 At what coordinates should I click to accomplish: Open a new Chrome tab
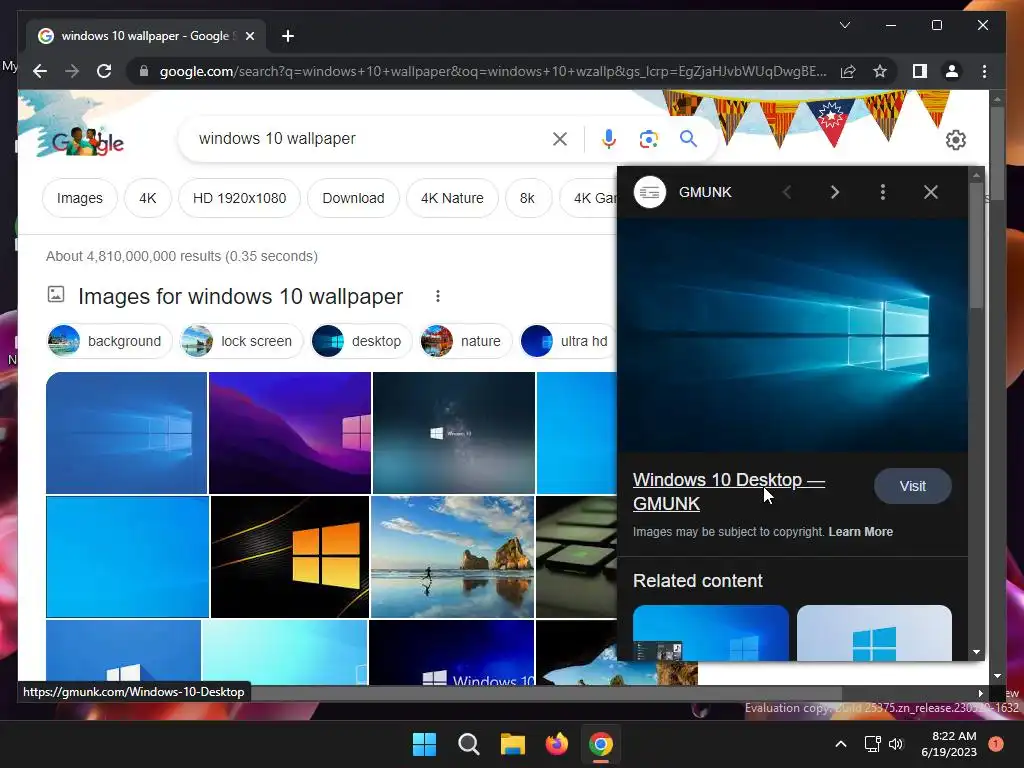coord(288,36)
